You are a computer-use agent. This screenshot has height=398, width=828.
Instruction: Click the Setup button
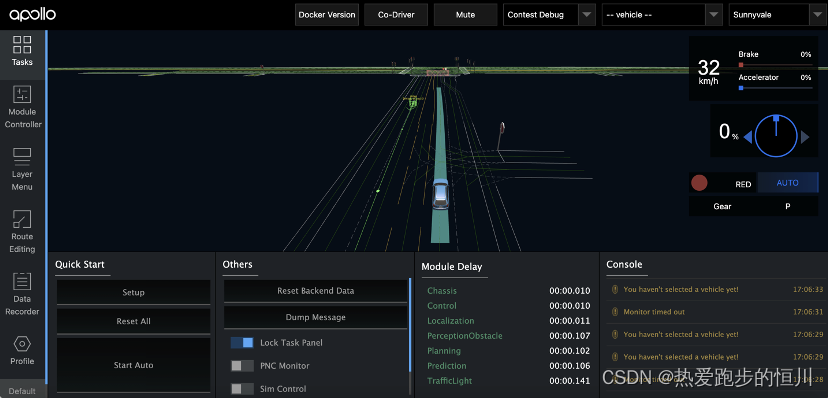click(x=133, y=292)
